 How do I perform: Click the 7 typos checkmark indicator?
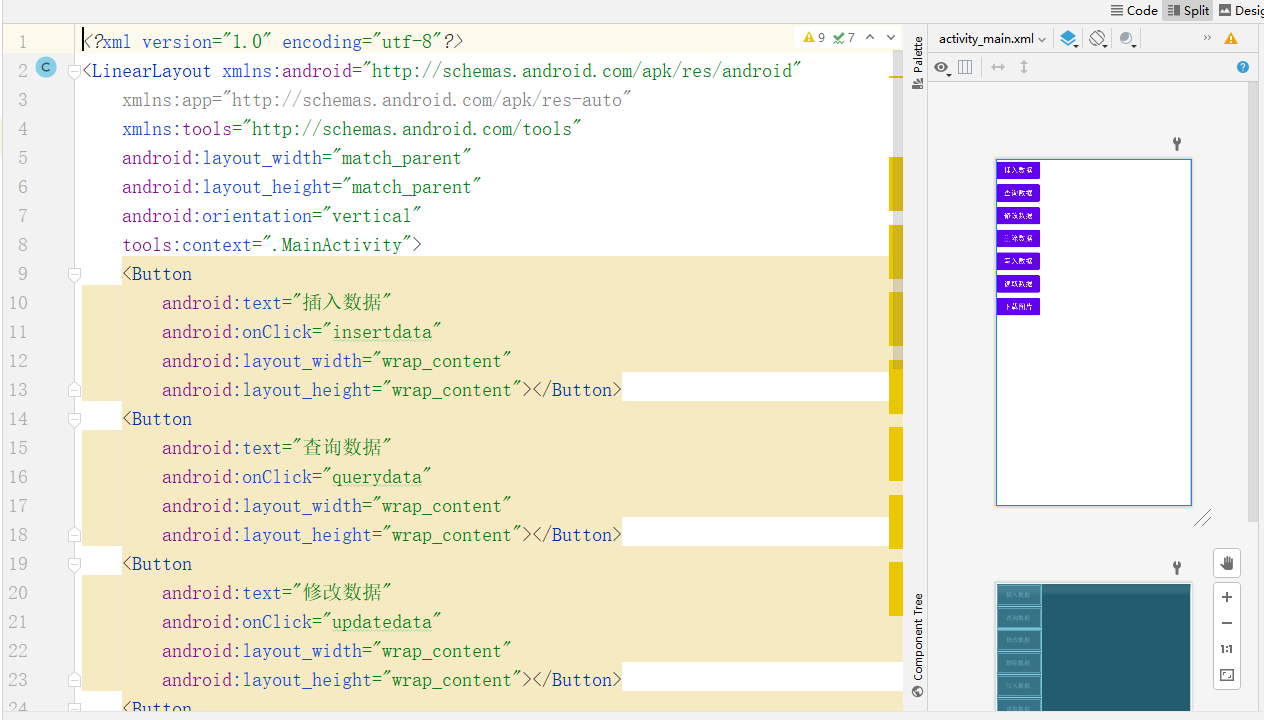click(845, 38)
